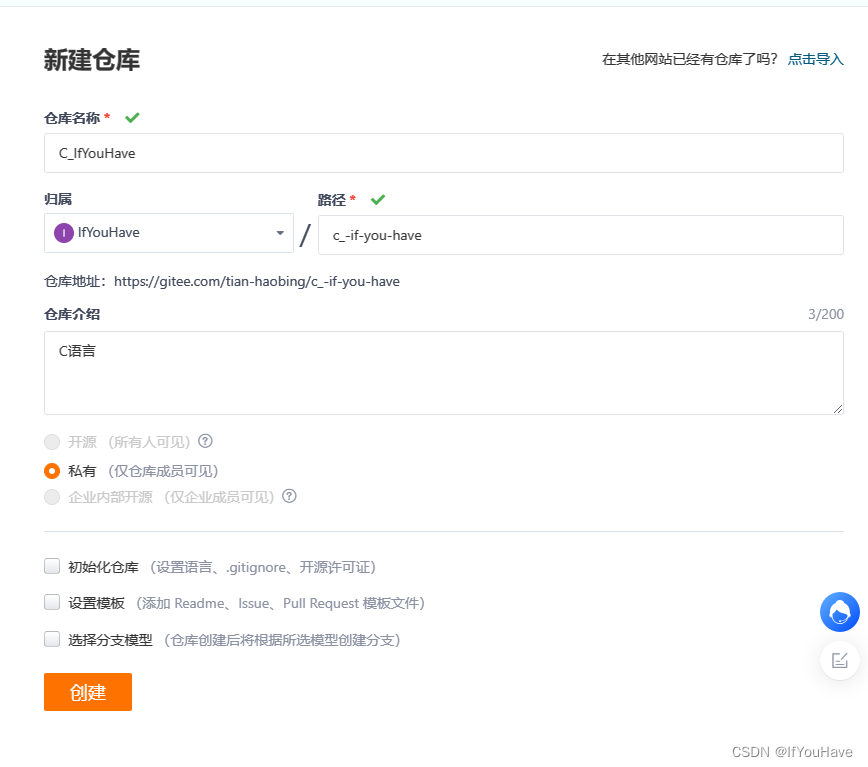Click the 点击导入 import link
Viewport: 868px width, 767px height.
click(815, 59)
